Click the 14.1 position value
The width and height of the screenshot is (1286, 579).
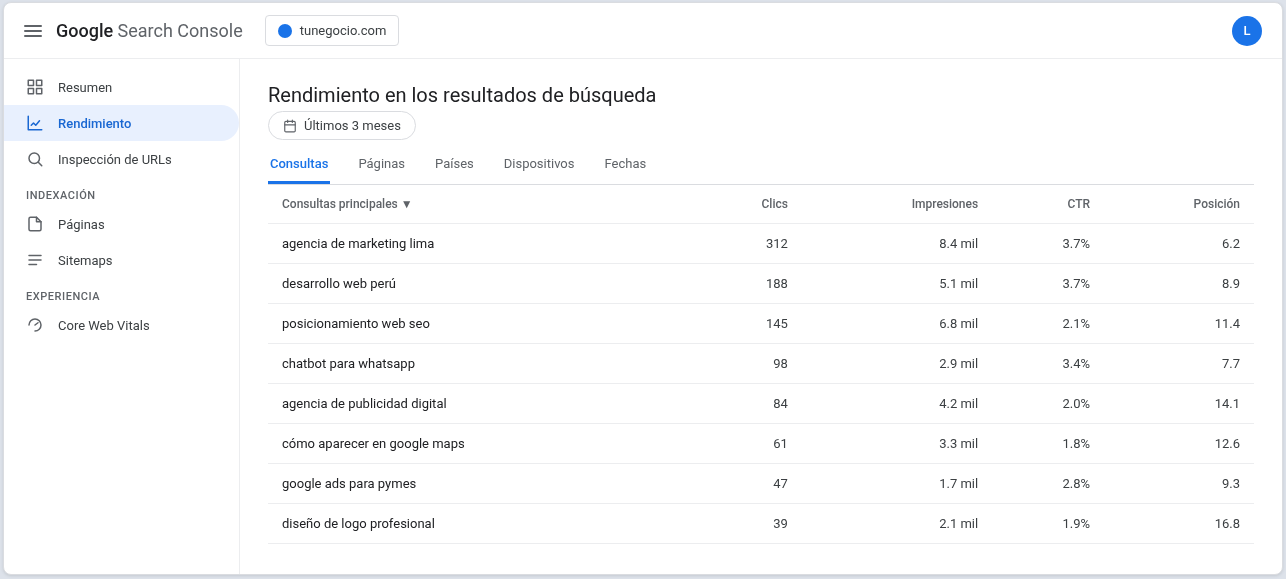point(1227,404)
